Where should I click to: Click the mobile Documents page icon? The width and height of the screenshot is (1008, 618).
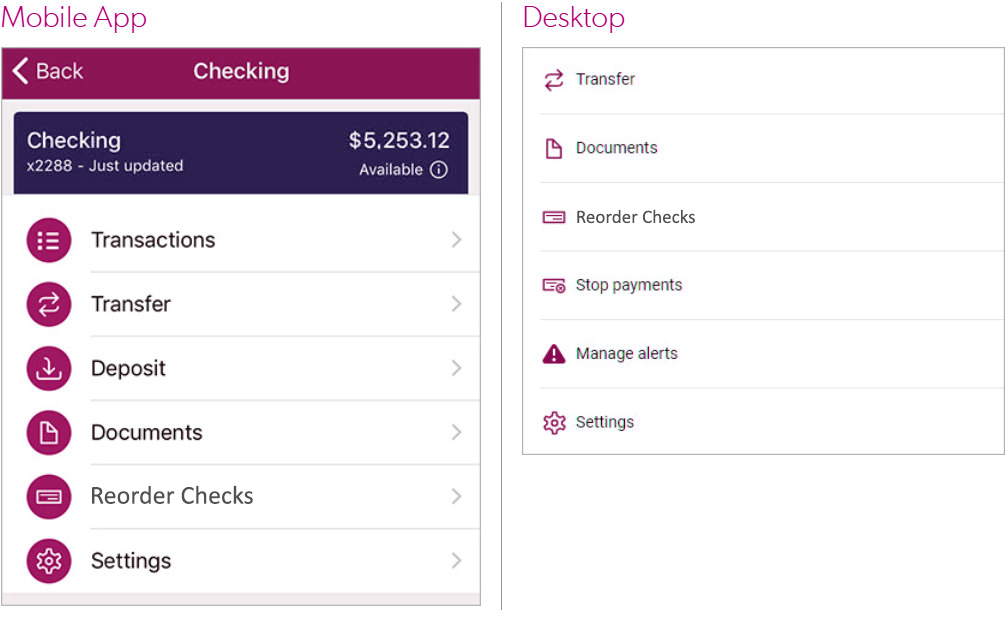coord(49,433)
